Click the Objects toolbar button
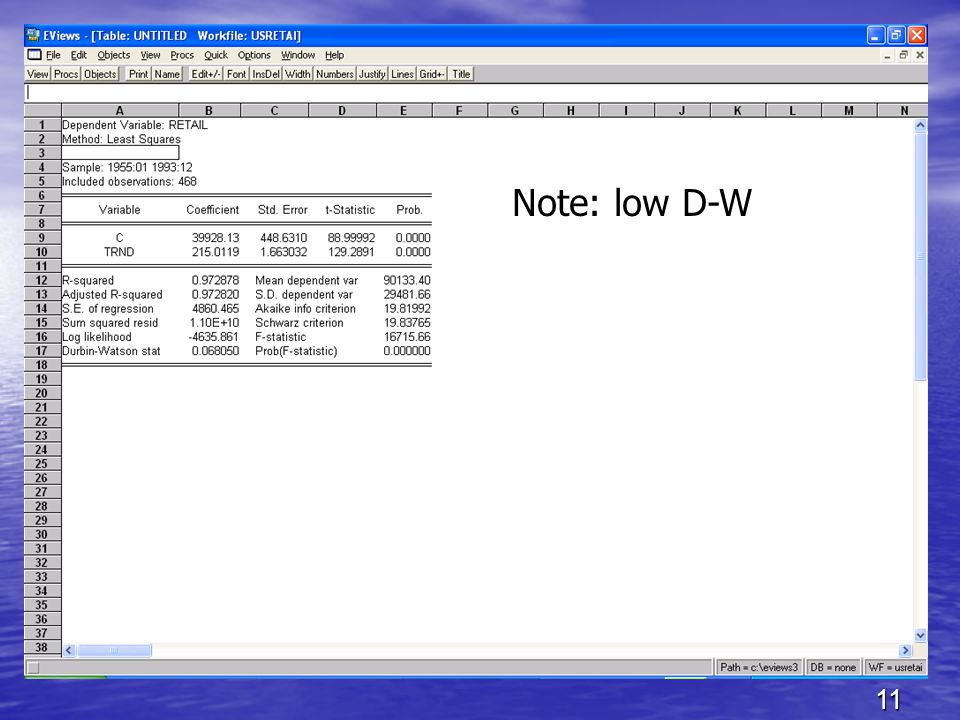Screen dimensions: 960x720 100,74
